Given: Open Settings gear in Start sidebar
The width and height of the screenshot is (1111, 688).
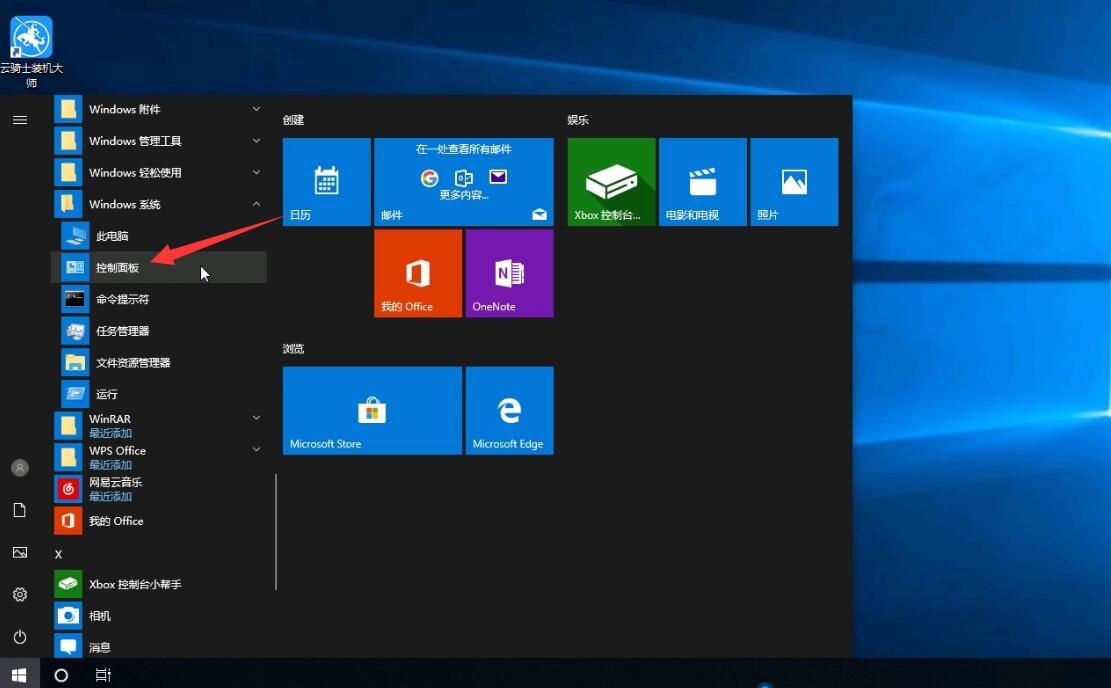Looking at the screenshot, I should coord(20,594).
